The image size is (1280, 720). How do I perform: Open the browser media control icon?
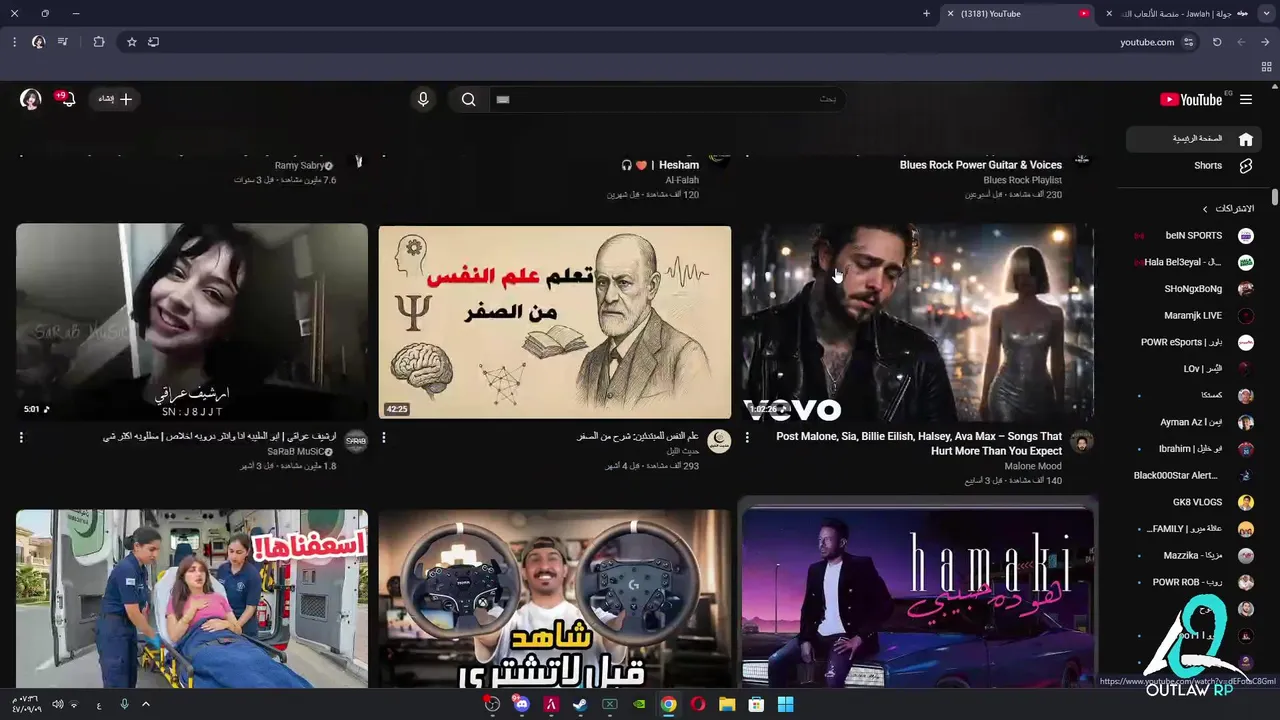63,42
